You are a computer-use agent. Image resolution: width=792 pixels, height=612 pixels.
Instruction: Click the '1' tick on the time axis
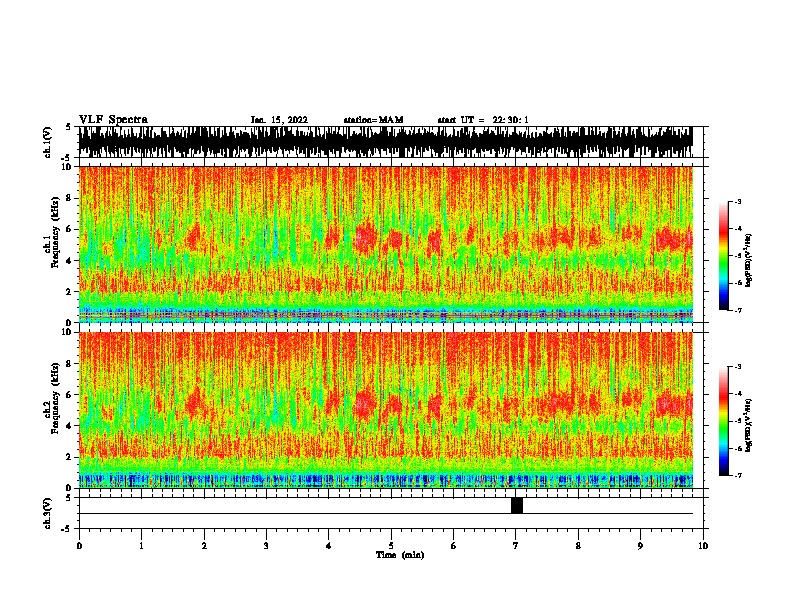pyautogui.click(x=141, y=546)
